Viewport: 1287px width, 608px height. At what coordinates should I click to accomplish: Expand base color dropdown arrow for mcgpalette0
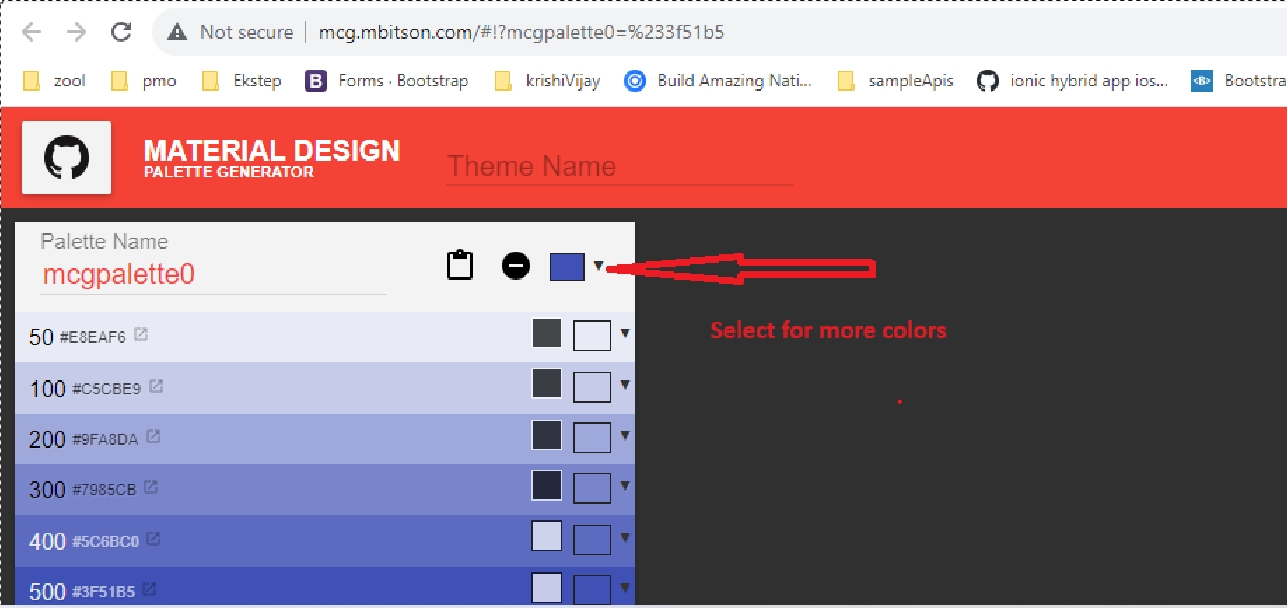pyautogui.click(x=598, y=266)
